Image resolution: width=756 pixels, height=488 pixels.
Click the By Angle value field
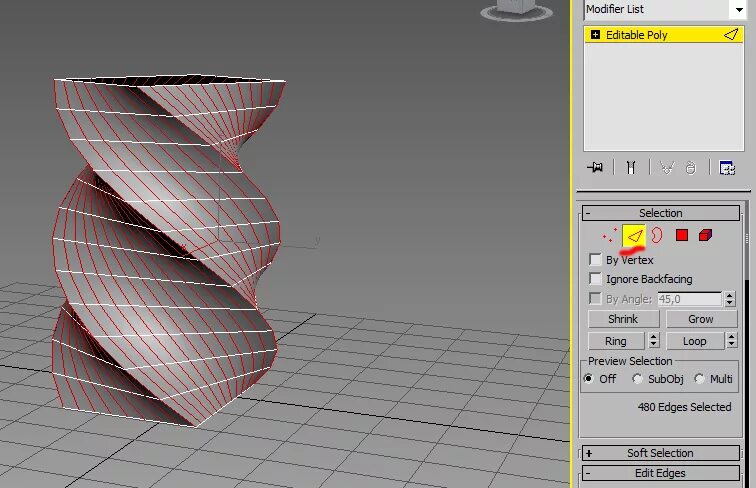pyautogui.click(x=689, y=299)
